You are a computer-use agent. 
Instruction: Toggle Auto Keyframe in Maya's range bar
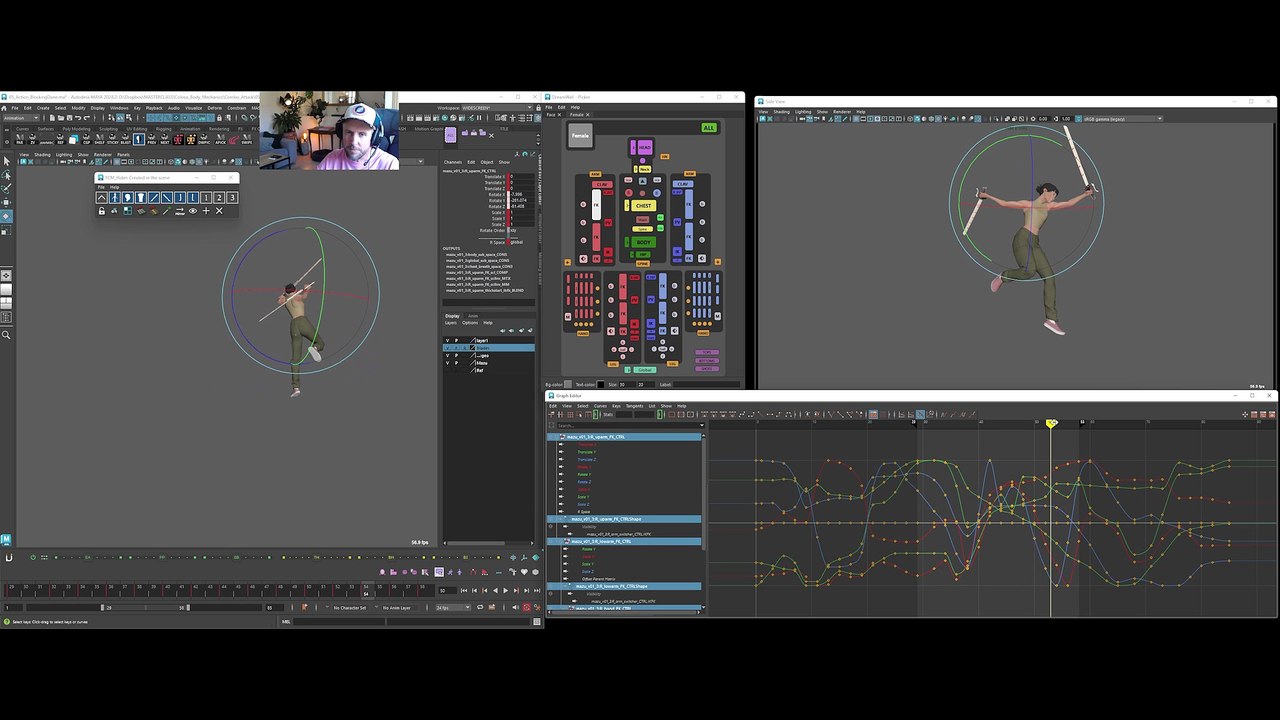[x=527, y=608]
